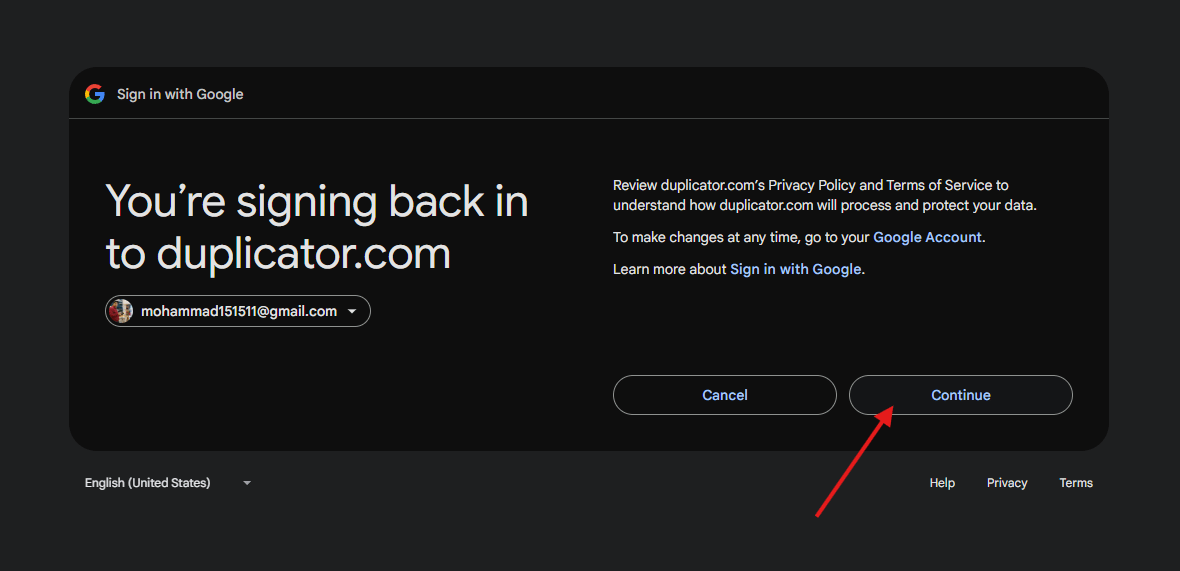This screenshot has height=571, width=1180.
Task: Click the language selector's caret arrow
Action: pyautogui.click(x=247, y=483)
